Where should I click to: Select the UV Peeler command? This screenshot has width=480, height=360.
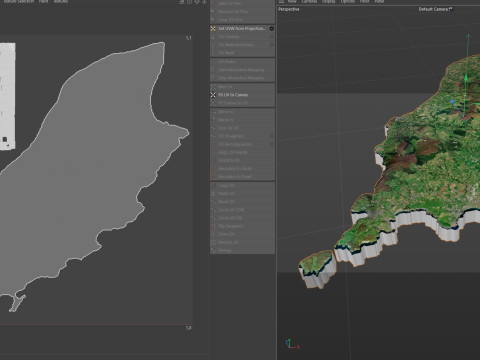pyautogui.click(x=242, y=62)
